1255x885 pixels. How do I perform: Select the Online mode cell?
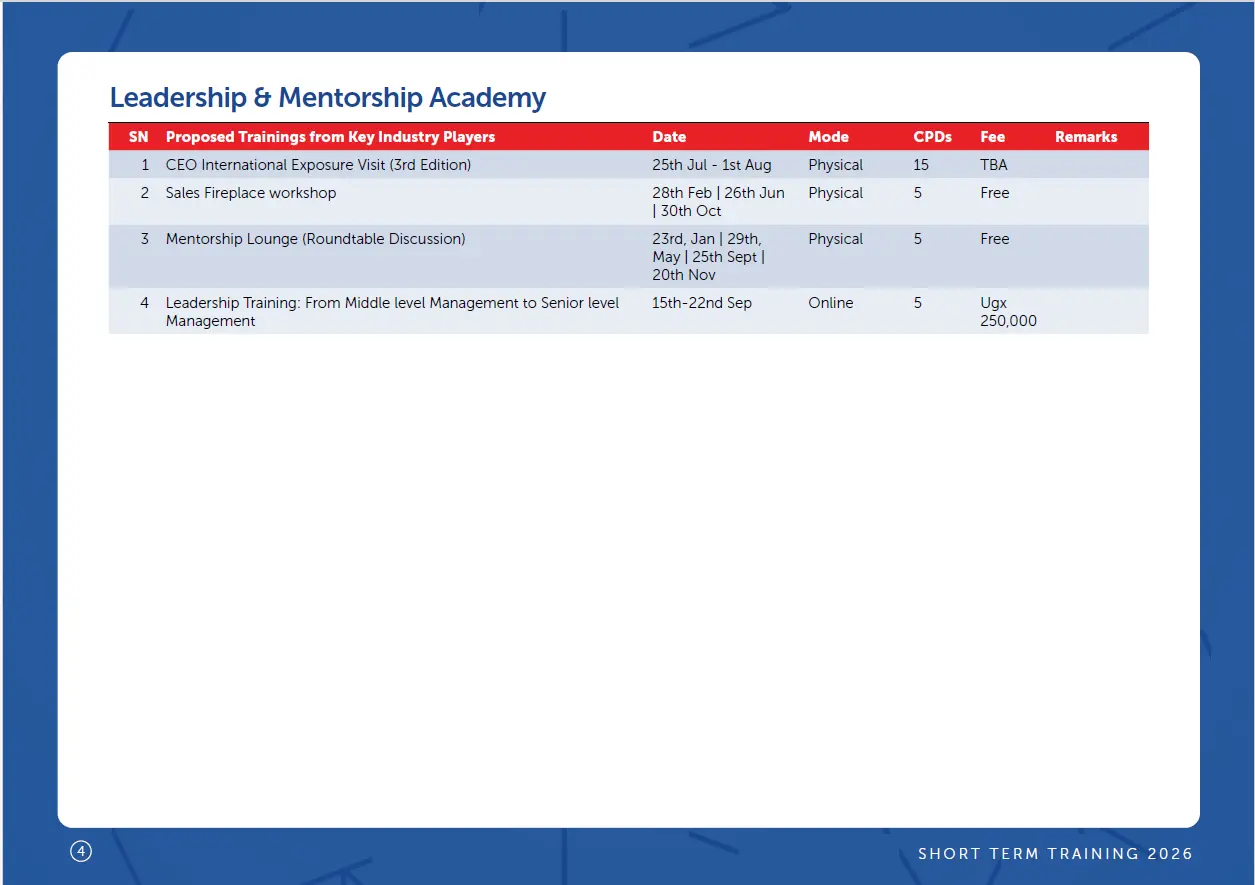click(830, 303)
